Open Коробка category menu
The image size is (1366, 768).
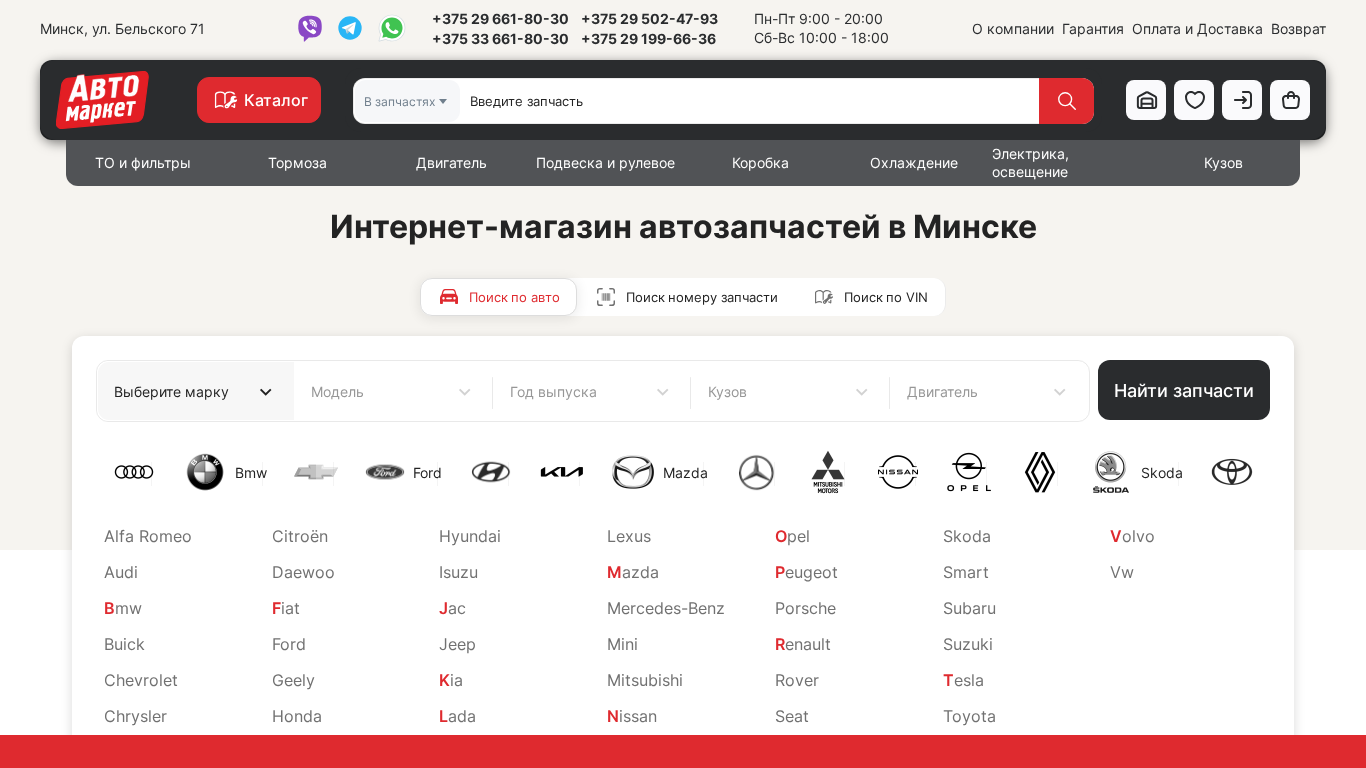pos(760,163)
